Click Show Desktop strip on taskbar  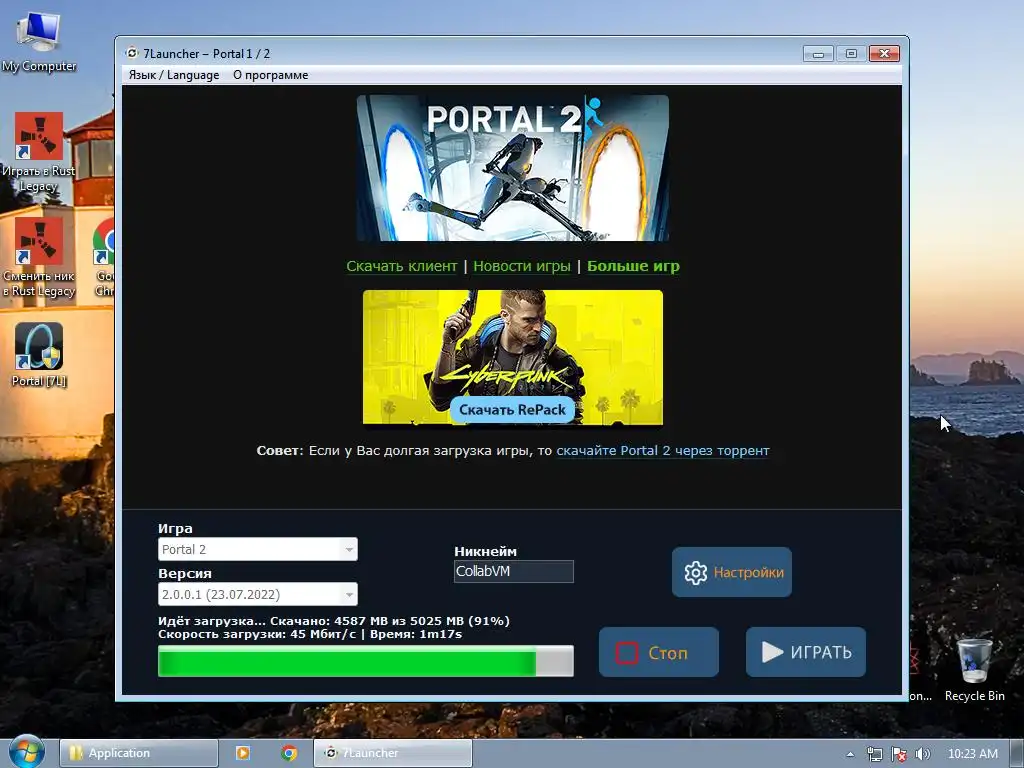[1017, 753]
